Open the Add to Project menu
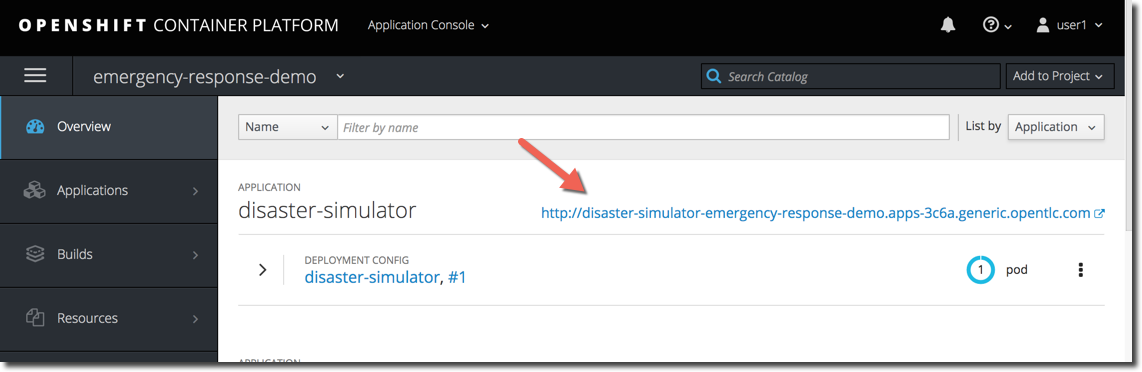The width and height of the screenshot is (1142, 372). click(x=1060, y=76)
